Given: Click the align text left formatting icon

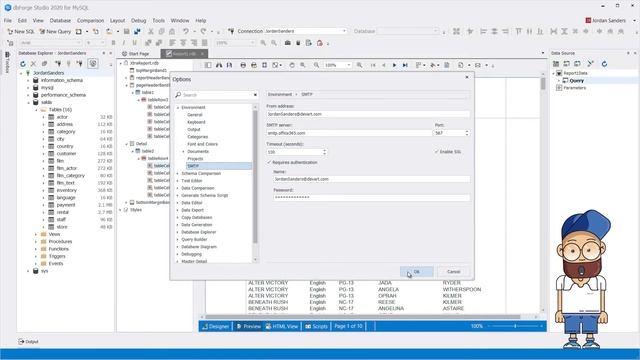Looking at the screenshot, I should click(173, 43).
